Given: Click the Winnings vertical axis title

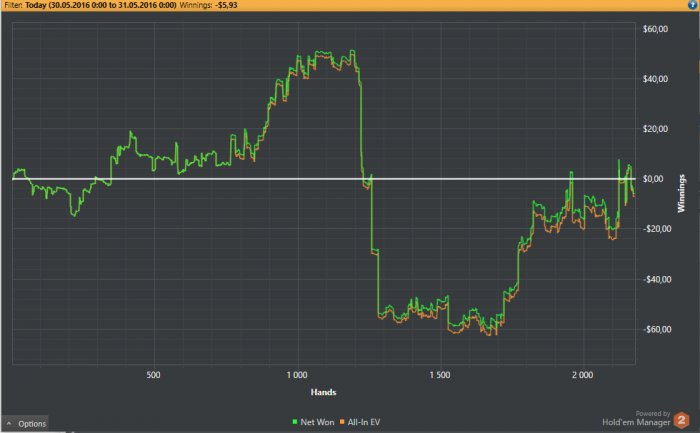Looking at the screenshot, I should tap(681, 193).
